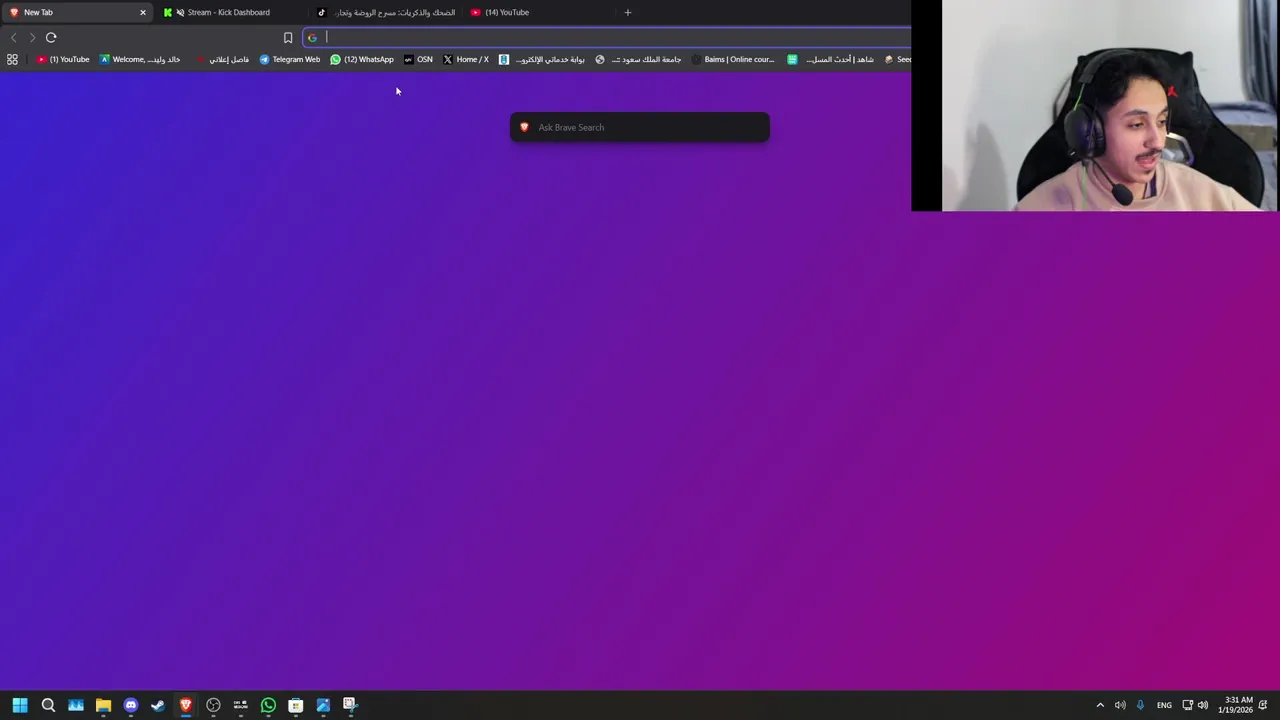The height and width of the screenshot is (720, 1280).
Task: Open the notification bell in system tray
Action: point(1264,705)
